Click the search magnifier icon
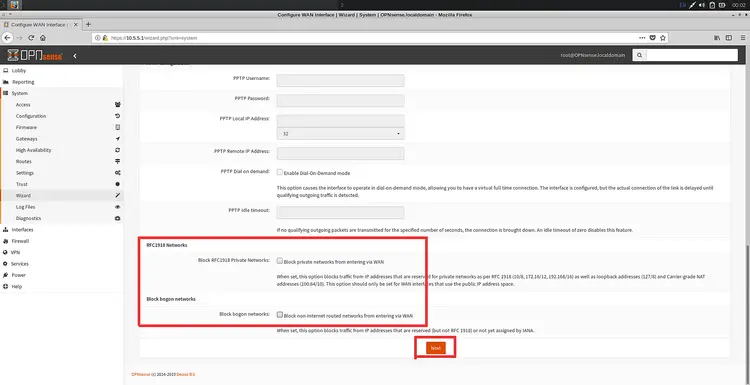The height and width of the screenshot is (385, 750). coord(639,55)
